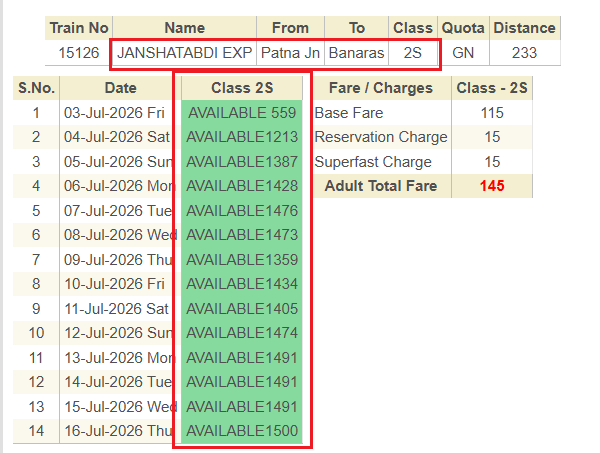Click the date 13-Jul-2026 Mon
600x453 pixels.
120,357
